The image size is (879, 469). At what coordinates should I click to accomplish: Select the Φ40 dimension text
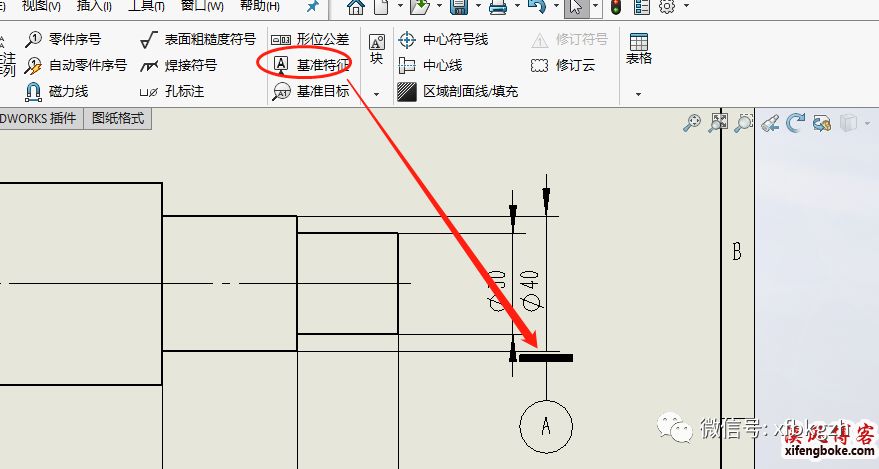[531, 290]
